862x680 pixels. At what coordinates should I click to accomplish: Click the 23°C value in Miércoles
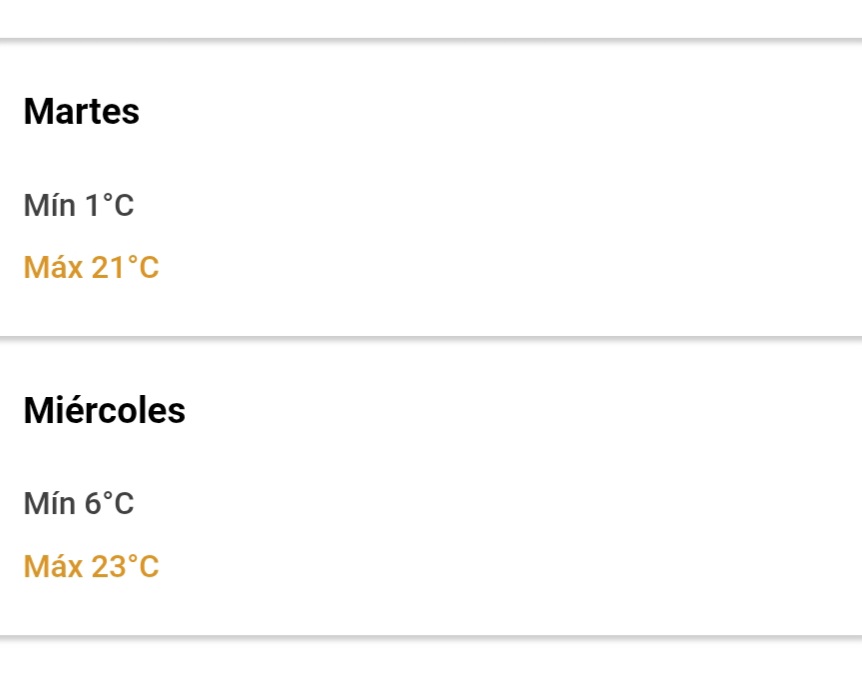125,566
